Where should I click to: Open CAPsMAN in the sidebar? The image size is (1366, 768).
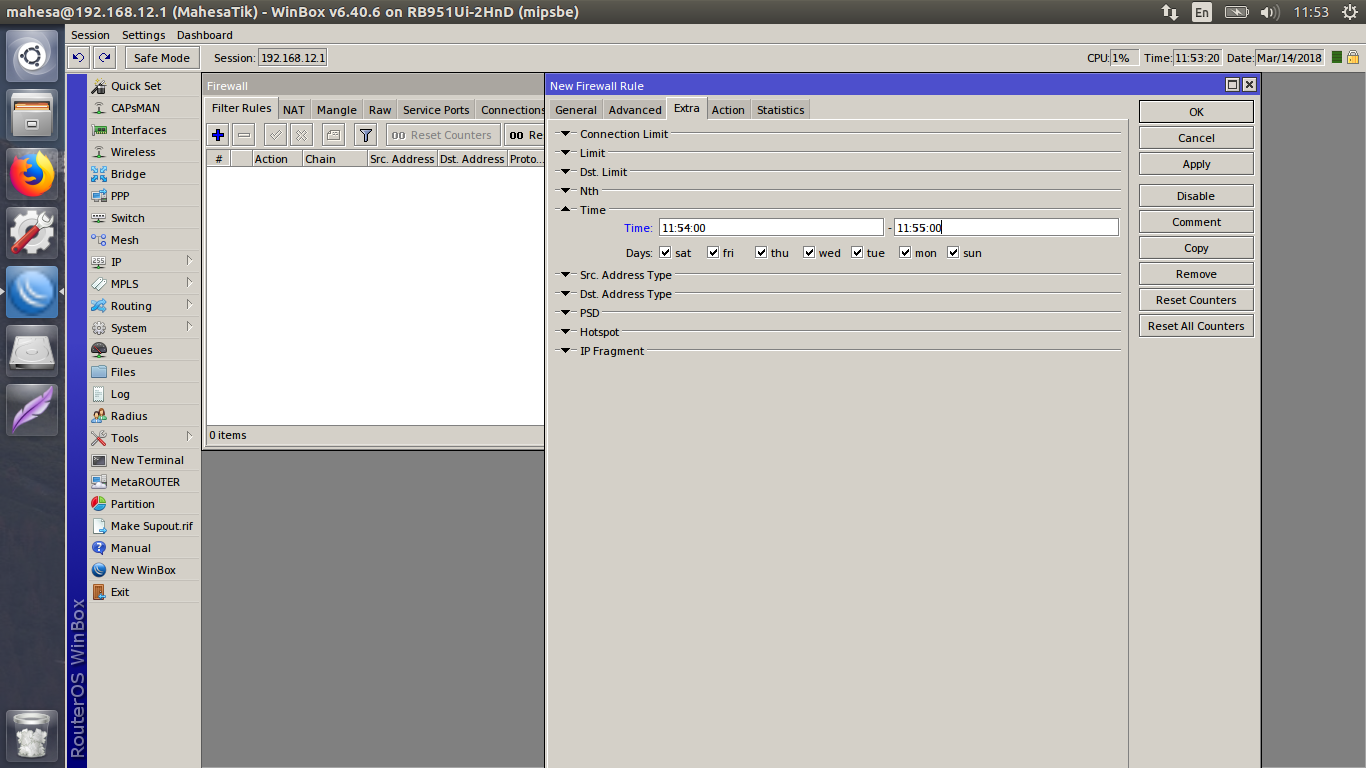pos(135,108)
